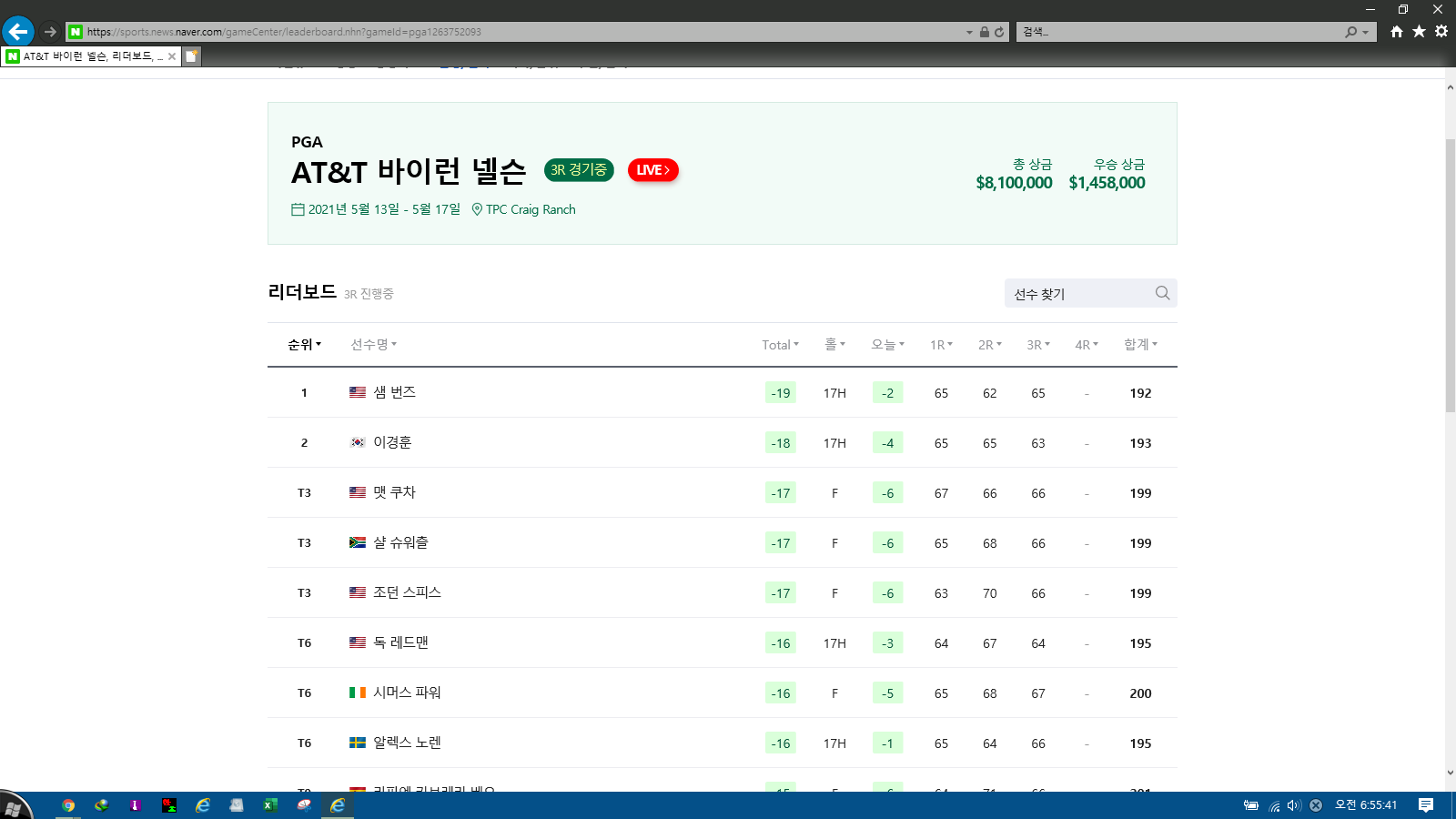This screenshot has height=819, width=1456.
Task: Sort by 선수명 column header
Action: coord(374,345)
